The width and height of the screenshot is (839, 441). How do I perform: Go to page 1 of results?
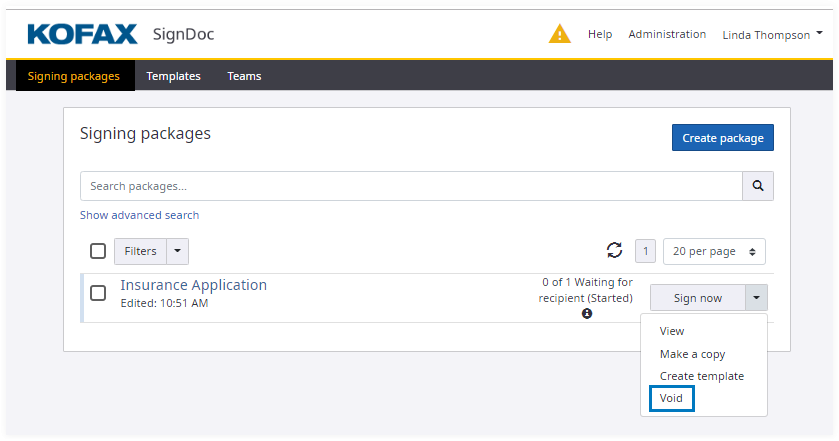pos(645,251)
